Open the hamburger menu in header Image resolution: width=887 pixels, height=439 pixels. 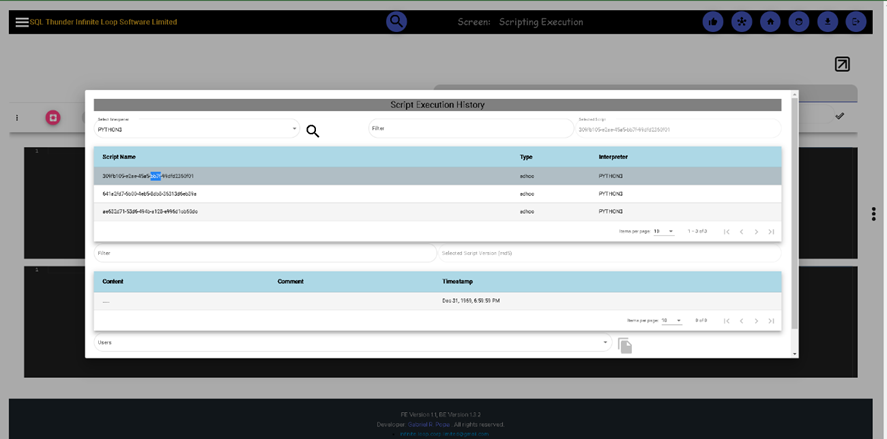pos(22,22)
